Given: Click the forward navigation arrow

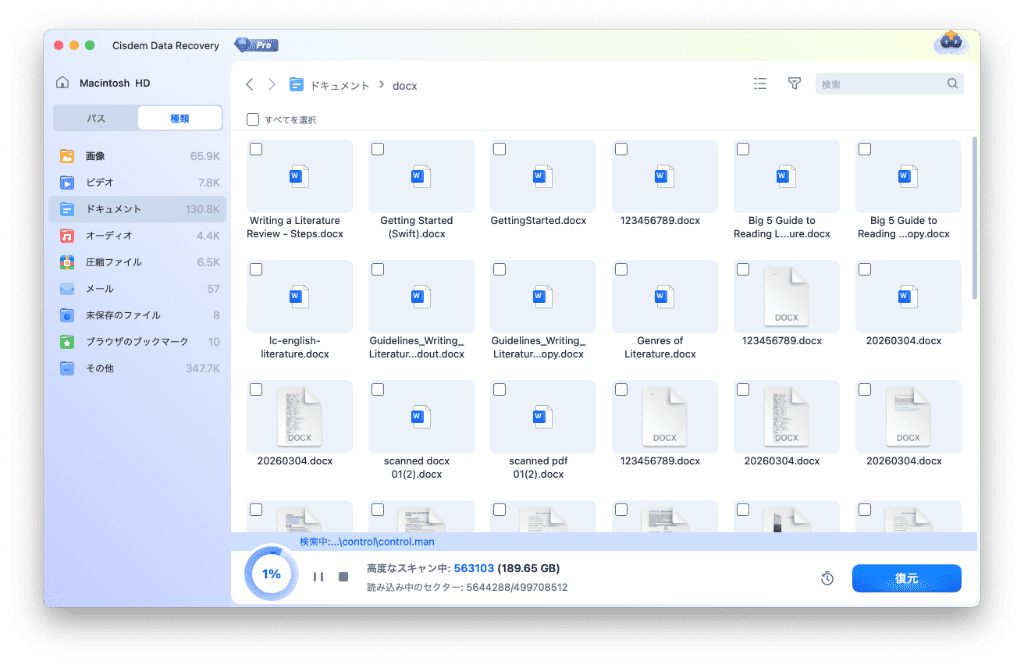Looking at the screenshot, I should point(271,85).
